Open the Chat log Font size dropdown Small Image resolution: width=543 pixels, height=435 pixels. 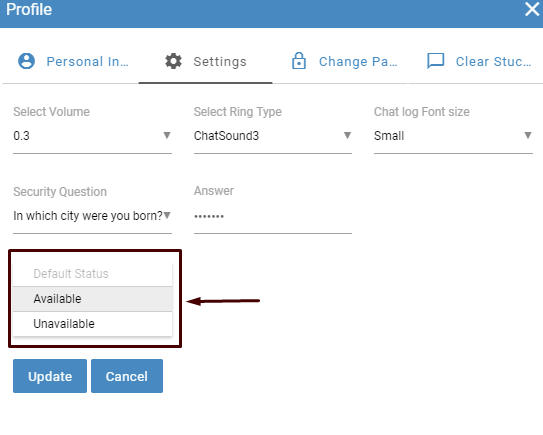point(453,136)
